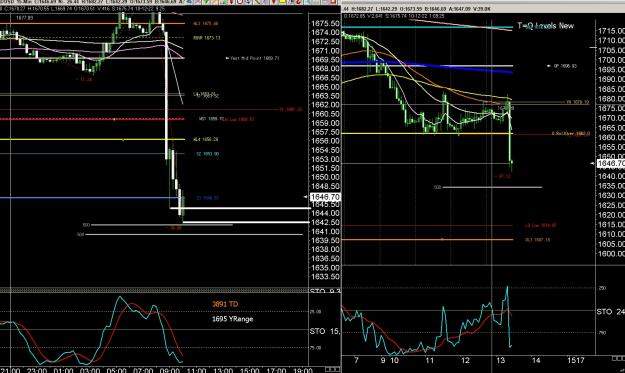Click the 1668.00 price axis label

325,69
